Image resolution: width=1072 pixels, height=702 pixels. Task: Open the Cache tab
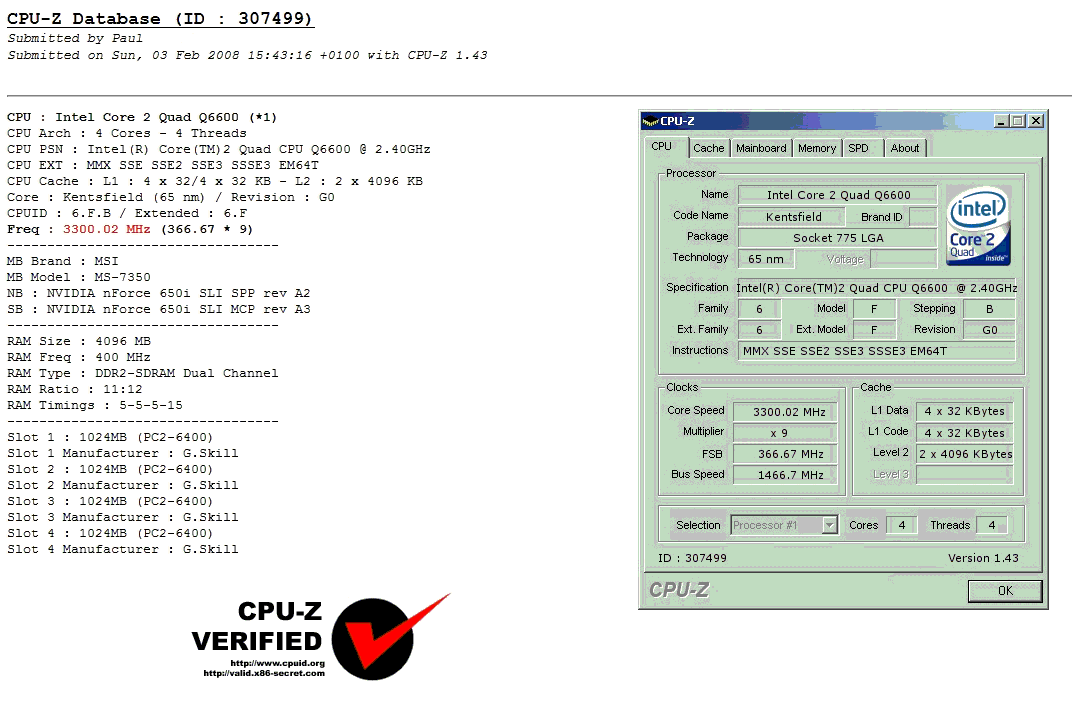(708, 148)
